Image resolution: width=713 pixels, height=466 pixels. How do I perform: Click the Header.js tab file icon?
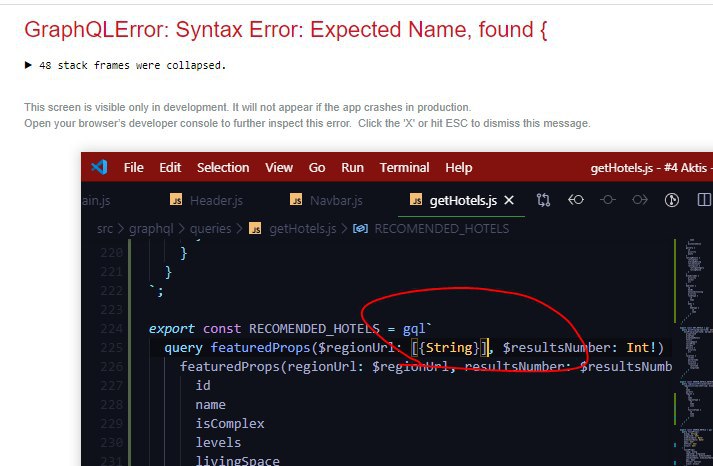pyautogui.click(x=176, y=200)
